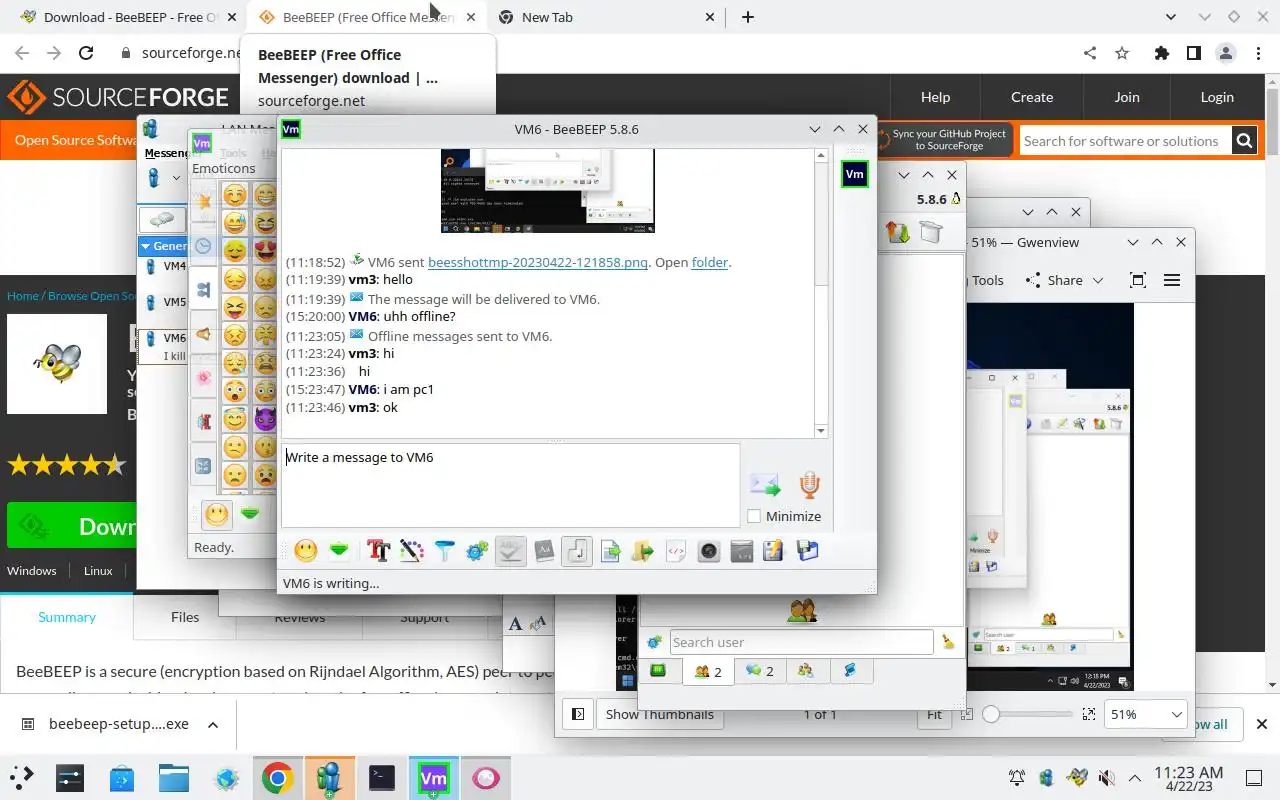
Task: Open the Summary tab on SourceForge
Action: [67, 617]
